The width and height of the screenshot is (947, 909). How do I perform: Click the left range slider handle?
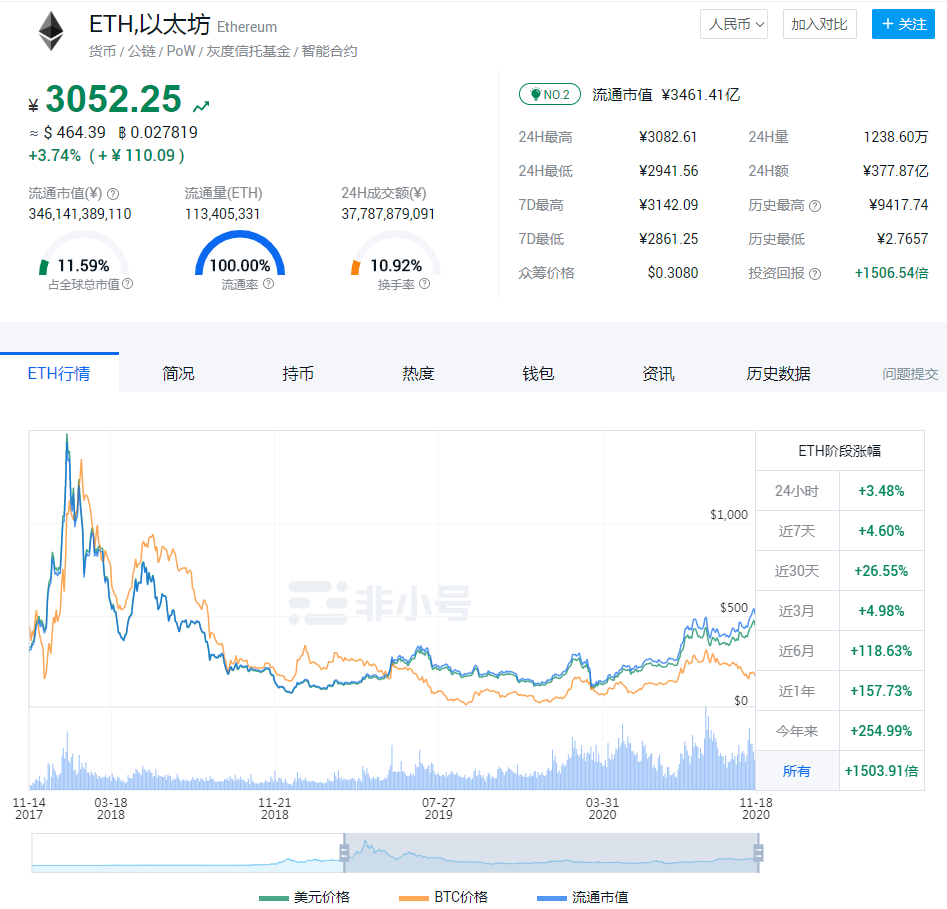tap(344, 853)
